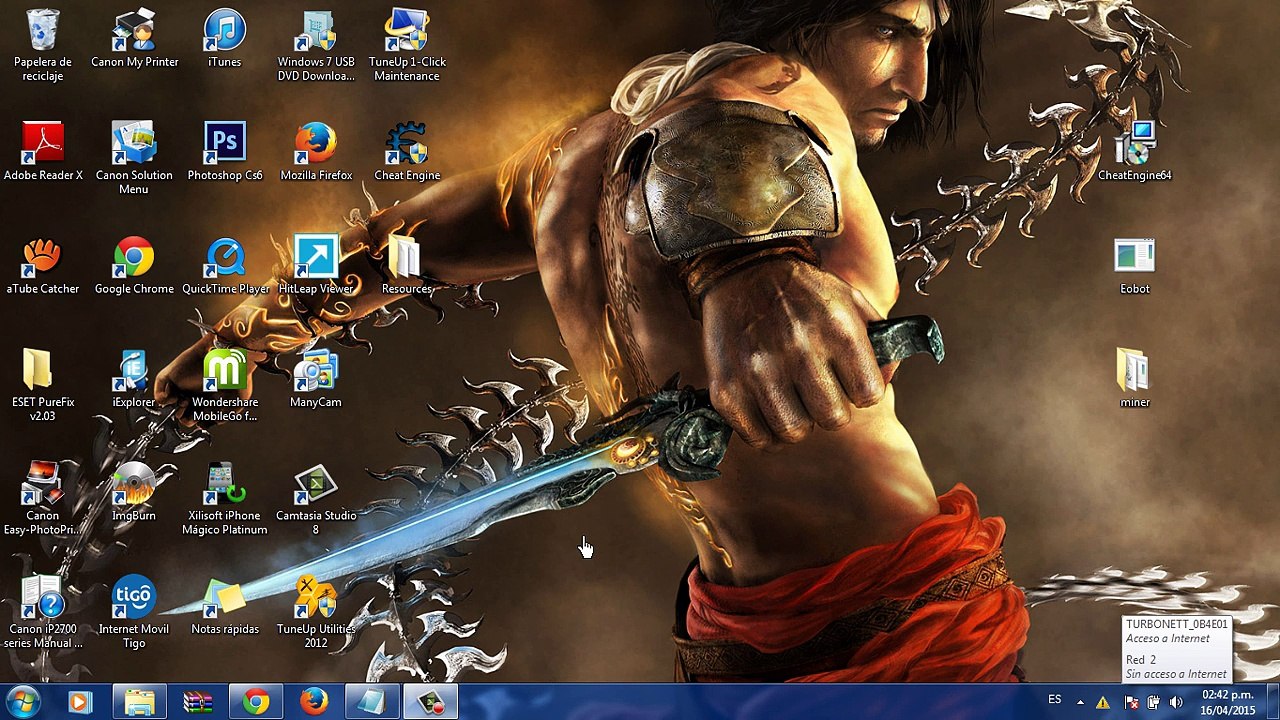
Task: Click the yellow warning tray icon
Action: pyautogui.click(x=1103, y=703)
